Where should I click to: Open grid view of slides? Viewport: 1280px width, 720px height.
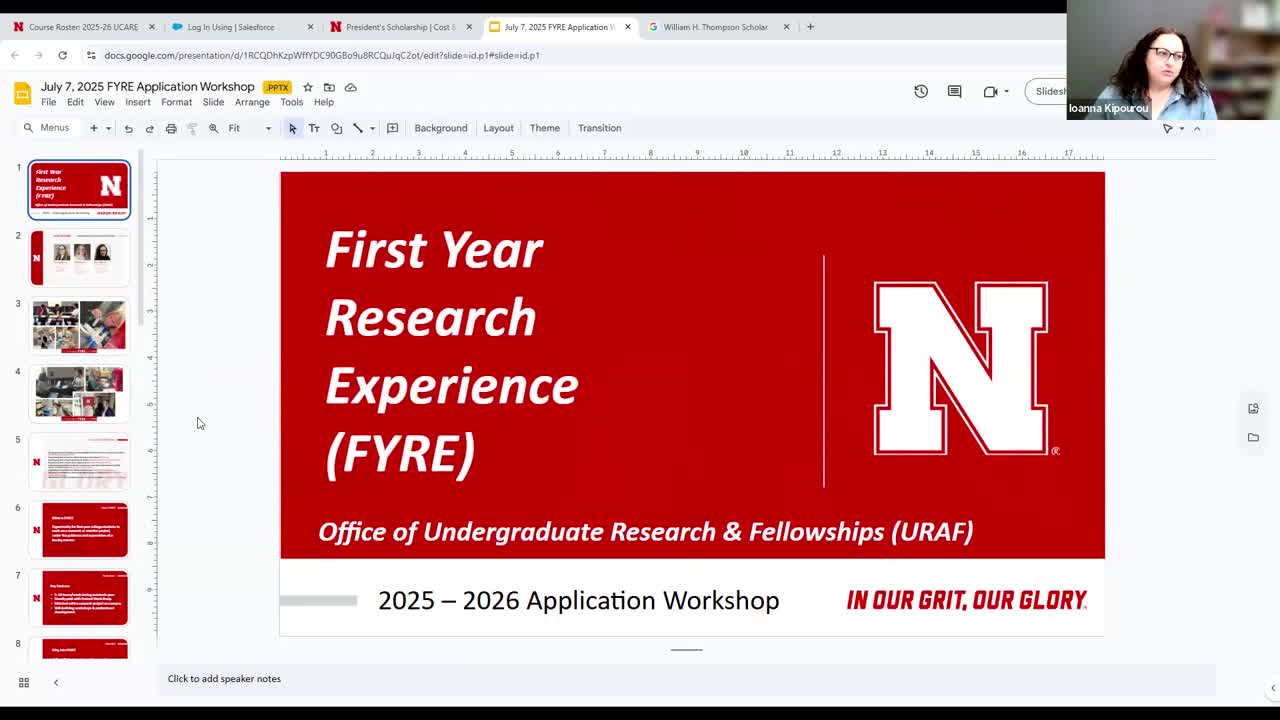[24, 682]
